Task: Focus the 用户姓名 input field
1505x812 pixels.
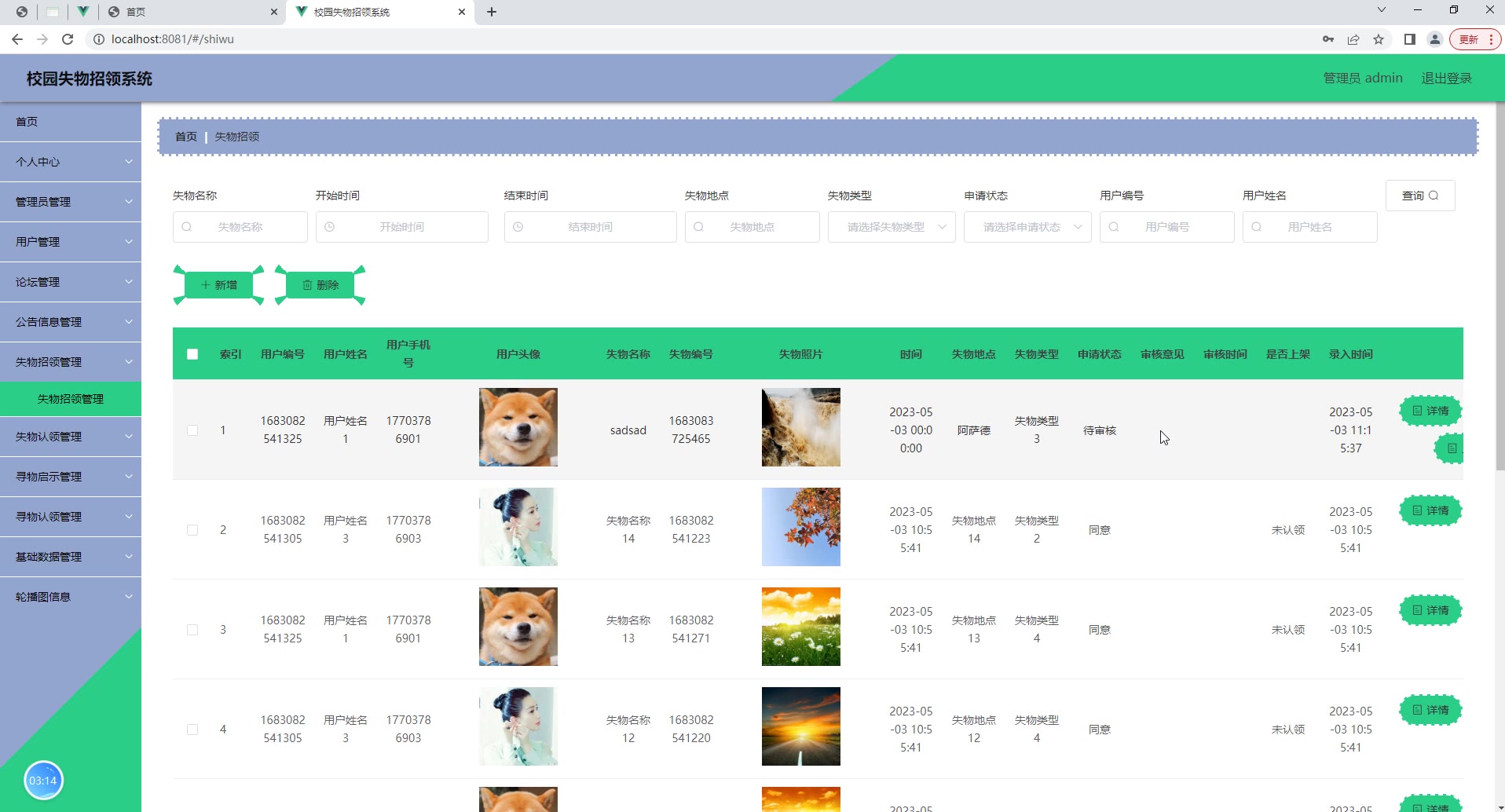Action: (1310, 227)
